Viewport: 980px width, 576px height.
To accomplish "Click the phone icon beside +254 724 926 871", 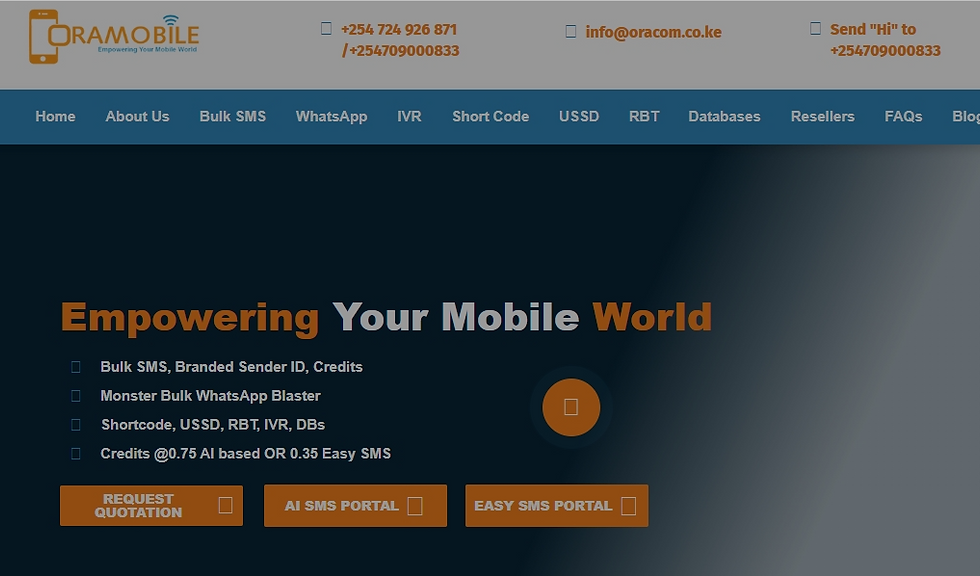I will click(x=326, y=29).
